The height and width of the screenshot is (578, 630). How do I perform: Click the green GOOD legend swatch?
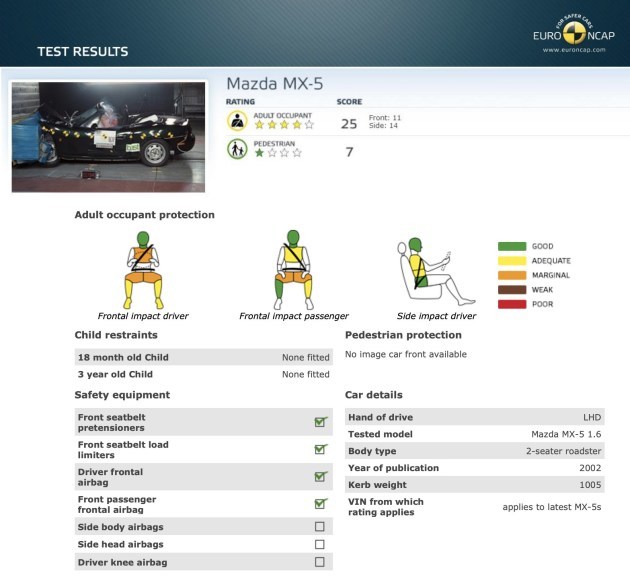pyautogui.click(x=512, y=246)
